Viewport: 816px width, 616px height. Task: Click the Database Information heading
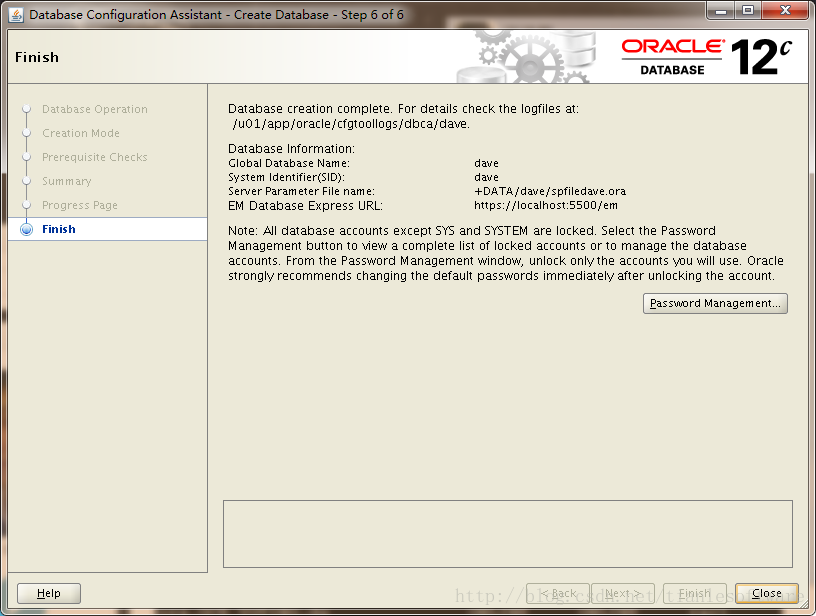[291, 149]
